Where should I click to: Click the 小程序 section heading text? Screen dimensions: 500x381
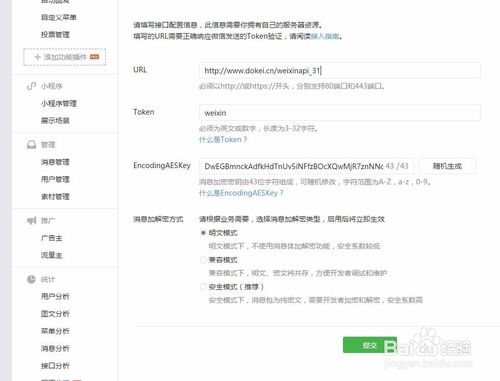(x=52, y=86)
